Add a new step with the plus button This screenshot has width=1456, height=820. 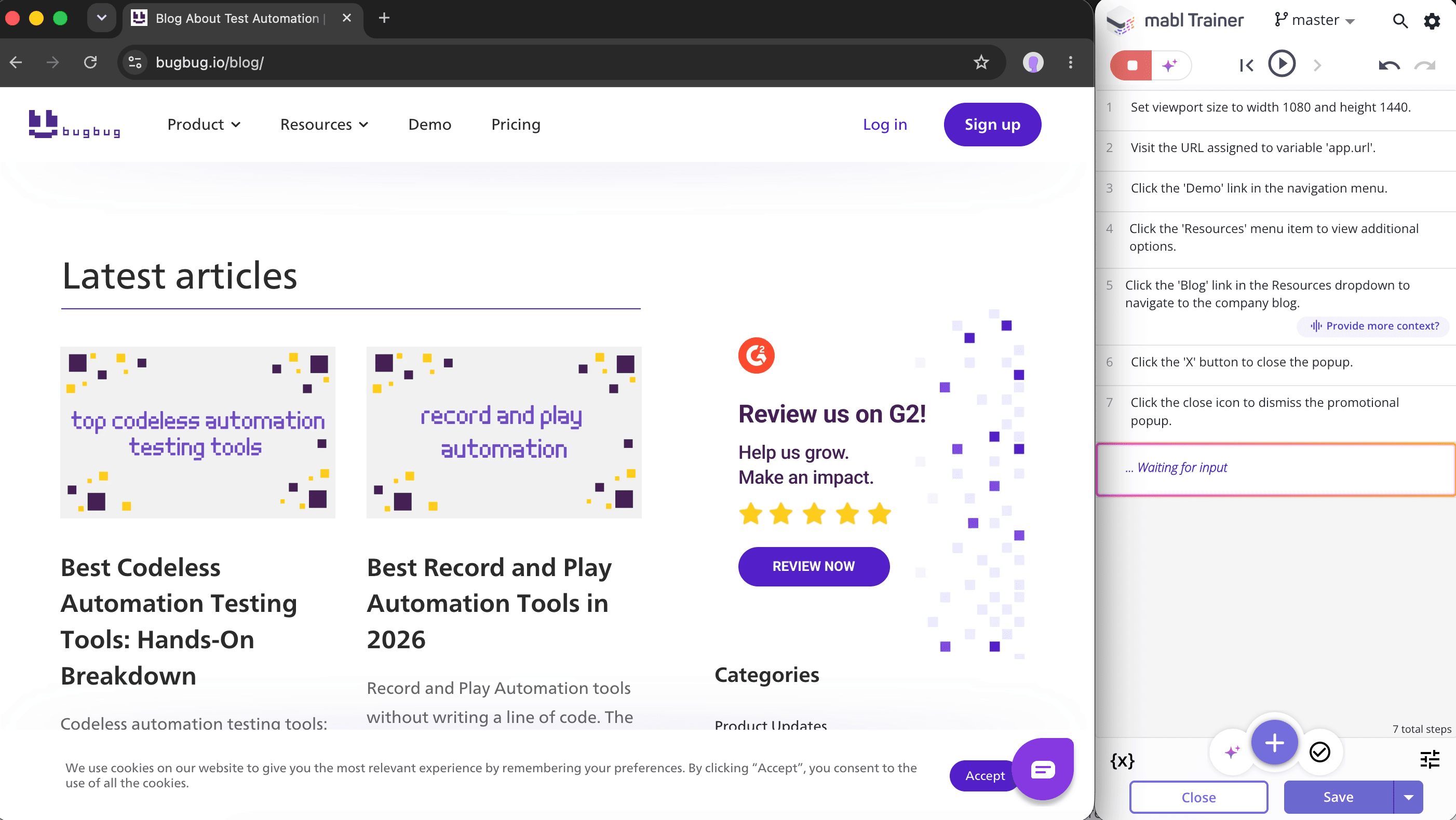click(x=1274, y=743)
